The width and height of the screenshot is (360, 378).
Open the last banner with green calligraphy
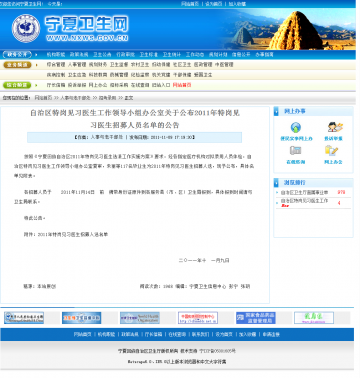coord(314,318)
